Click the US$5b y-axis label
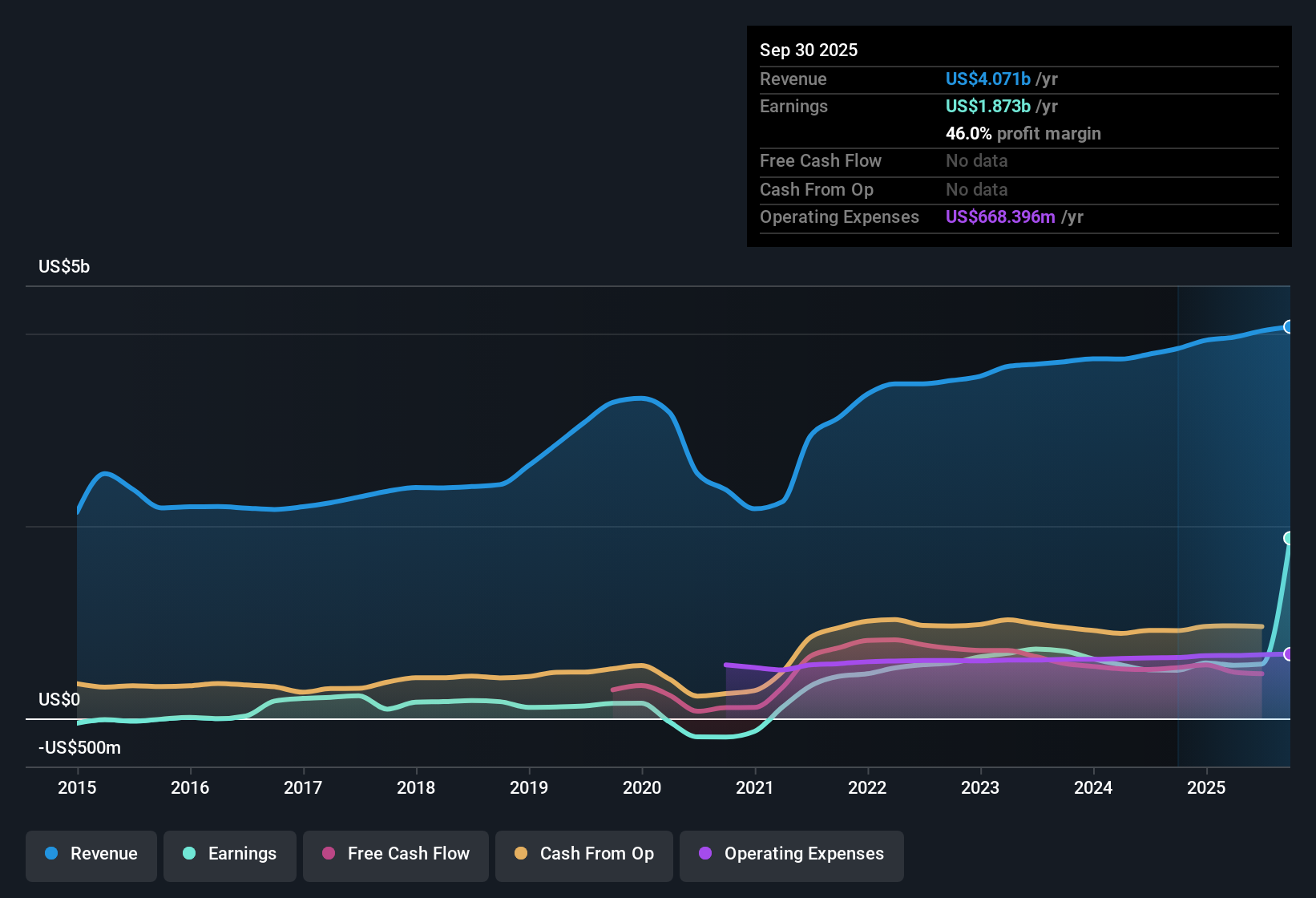 [64, 267]
